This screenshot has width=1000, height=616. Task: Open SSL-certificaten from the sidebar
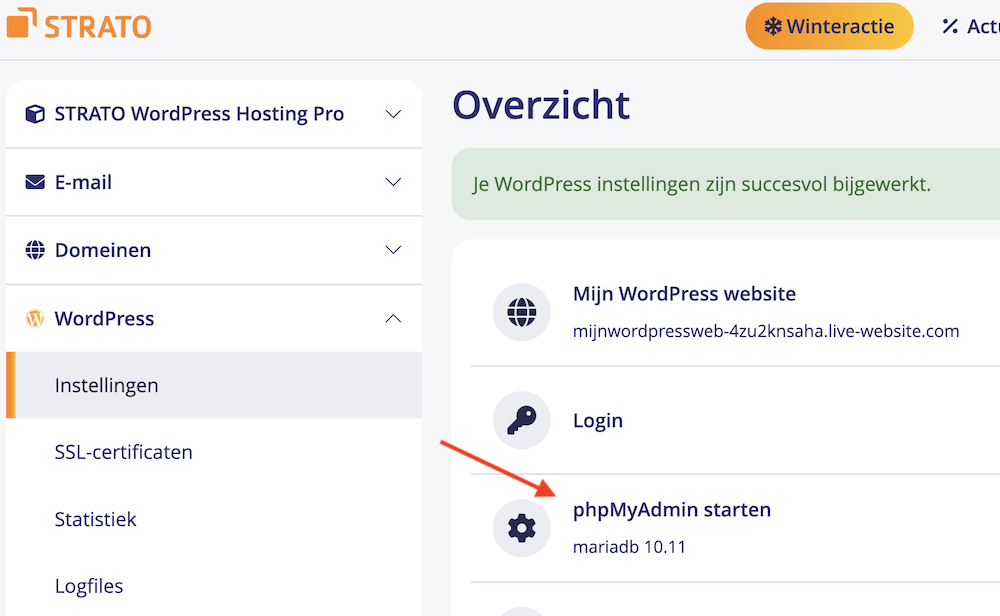coord(123,452)
